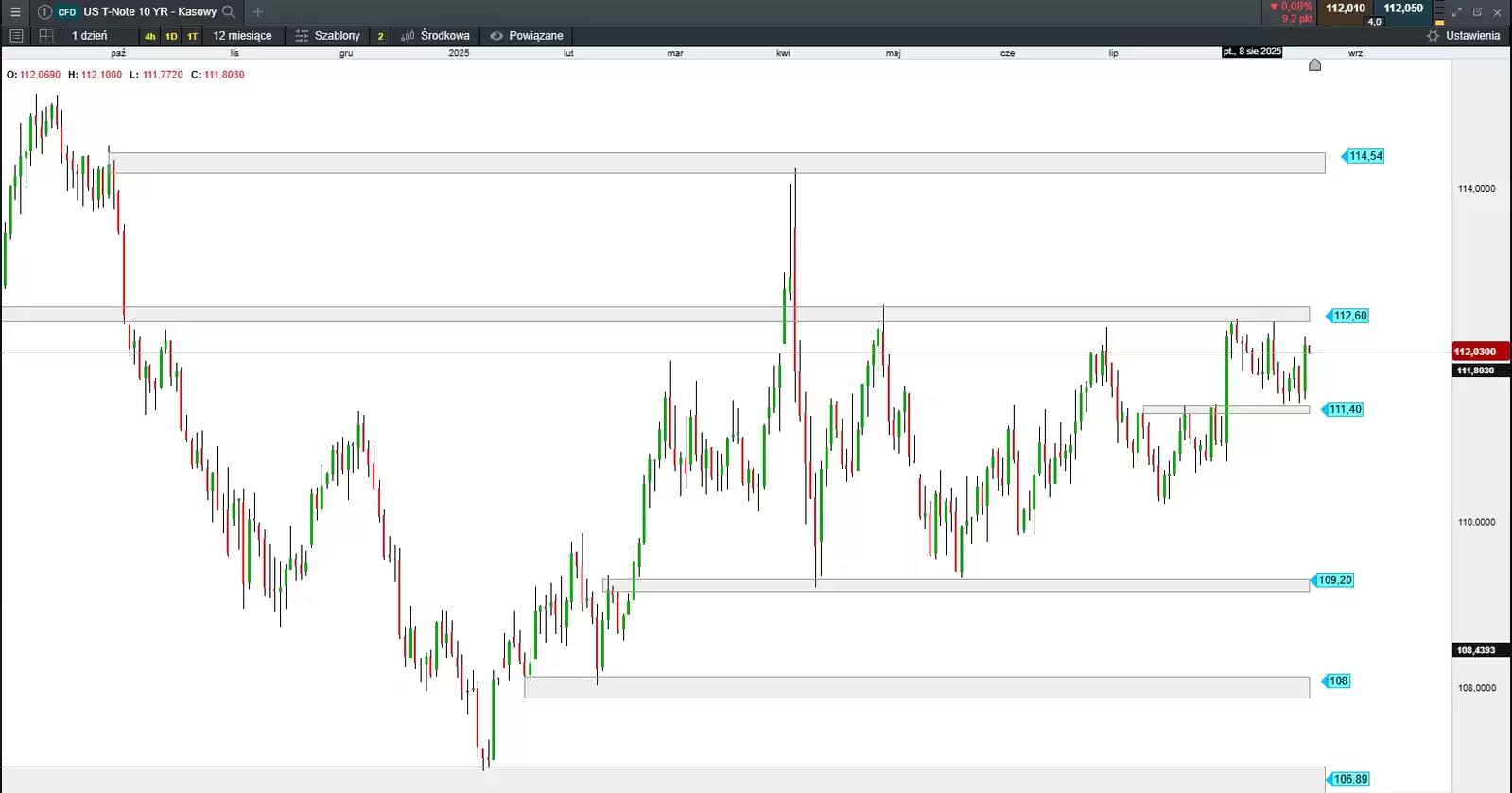1512x793 pixels.
Task: Click the circled 1 chart number icon
Action: click(44, 12)
